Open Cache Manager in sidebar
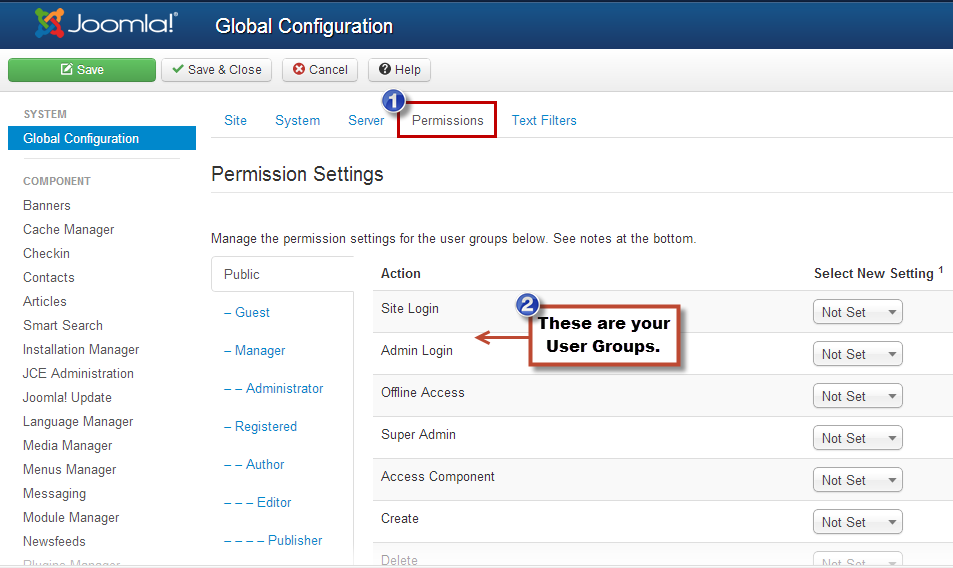953x568 pixels. [69, 230]
